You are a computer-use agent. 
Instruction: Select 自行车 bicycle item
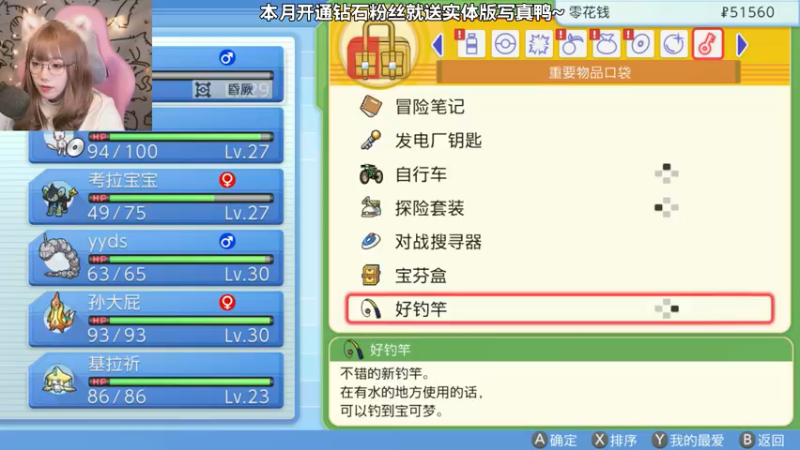click(x=560, y=174)
